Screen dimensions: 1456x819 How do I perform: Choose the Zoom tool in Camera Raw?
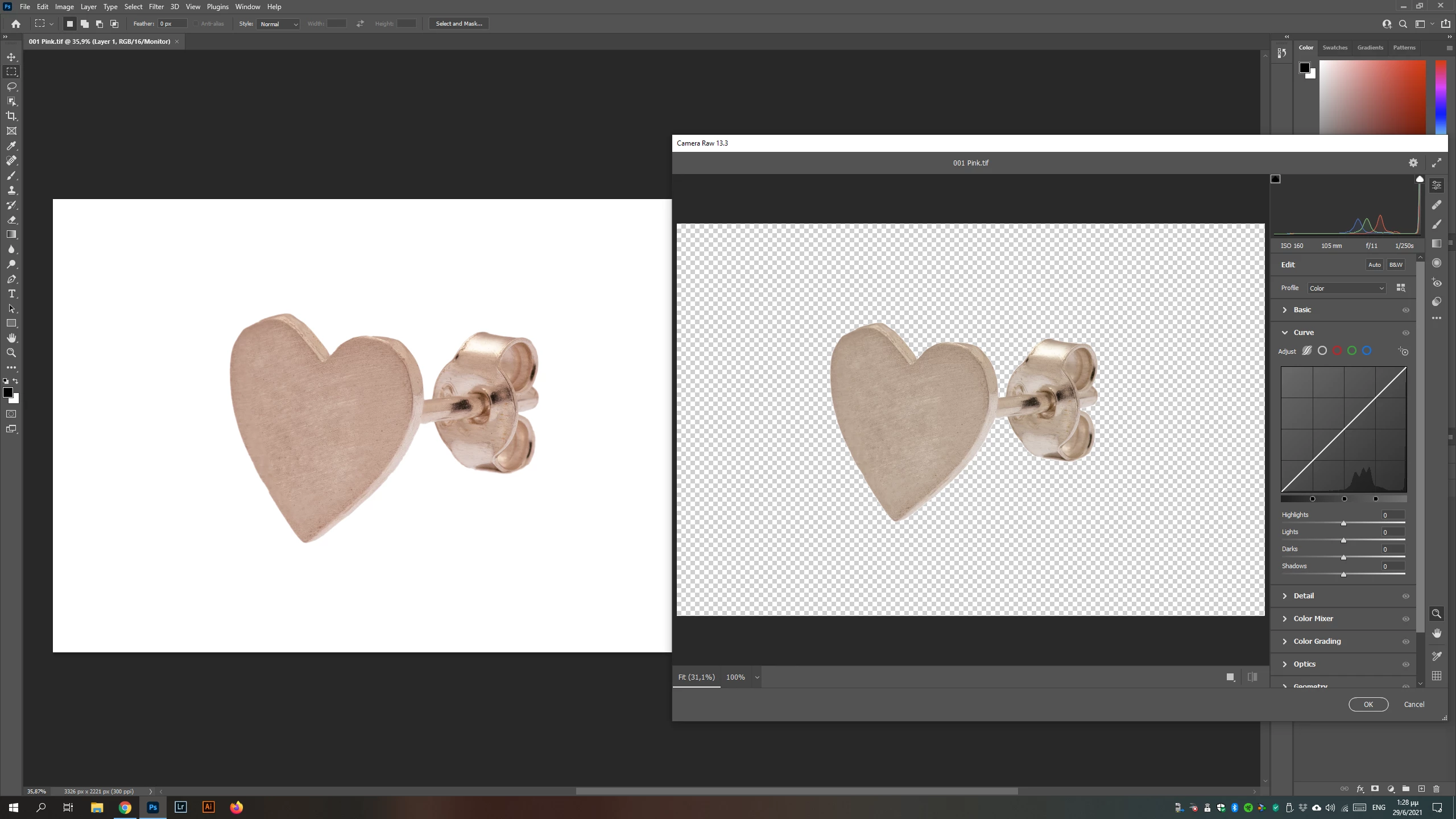[x=1437, y=614]
